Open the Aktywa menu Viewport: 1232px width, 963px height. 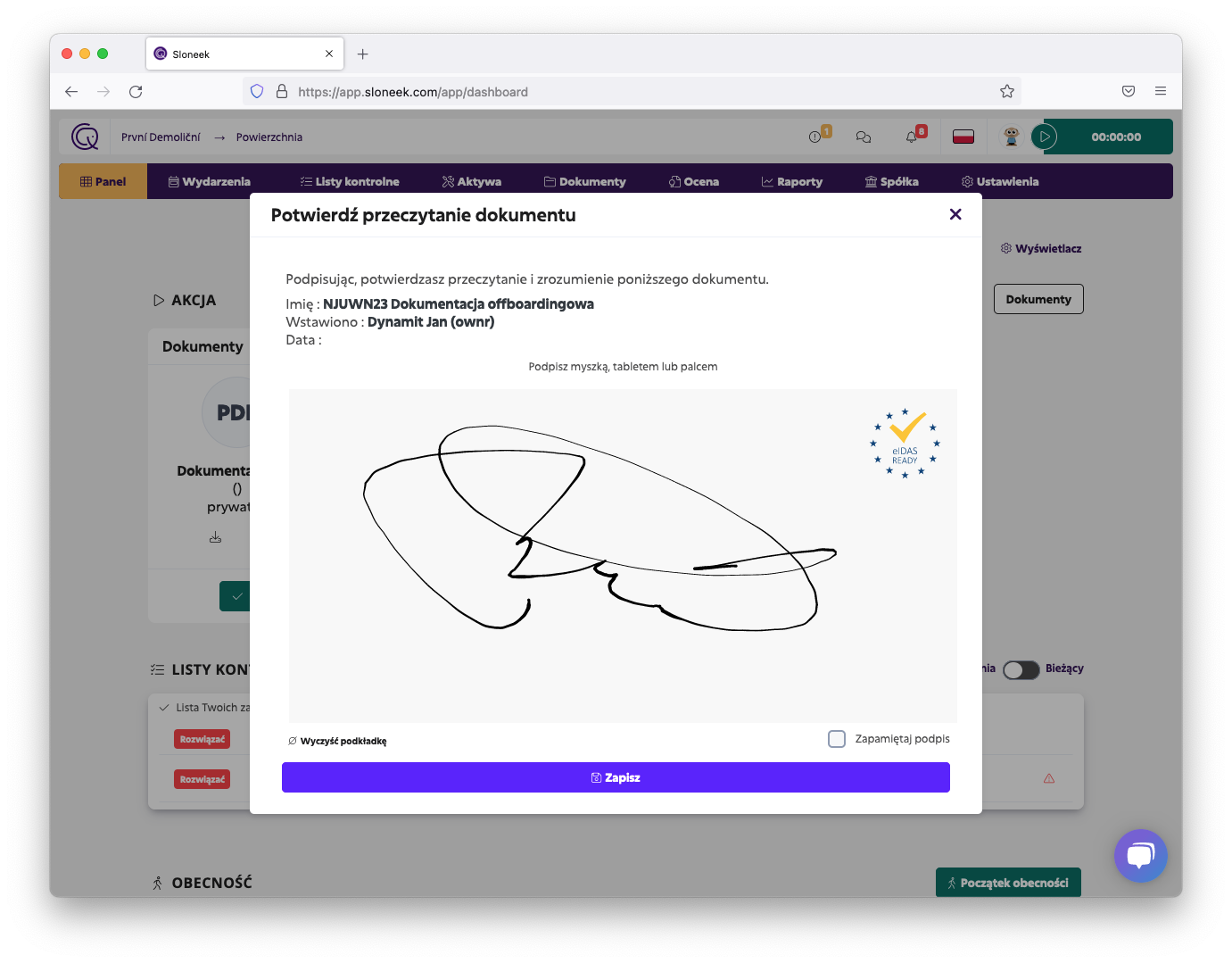(x=472, y=181)
